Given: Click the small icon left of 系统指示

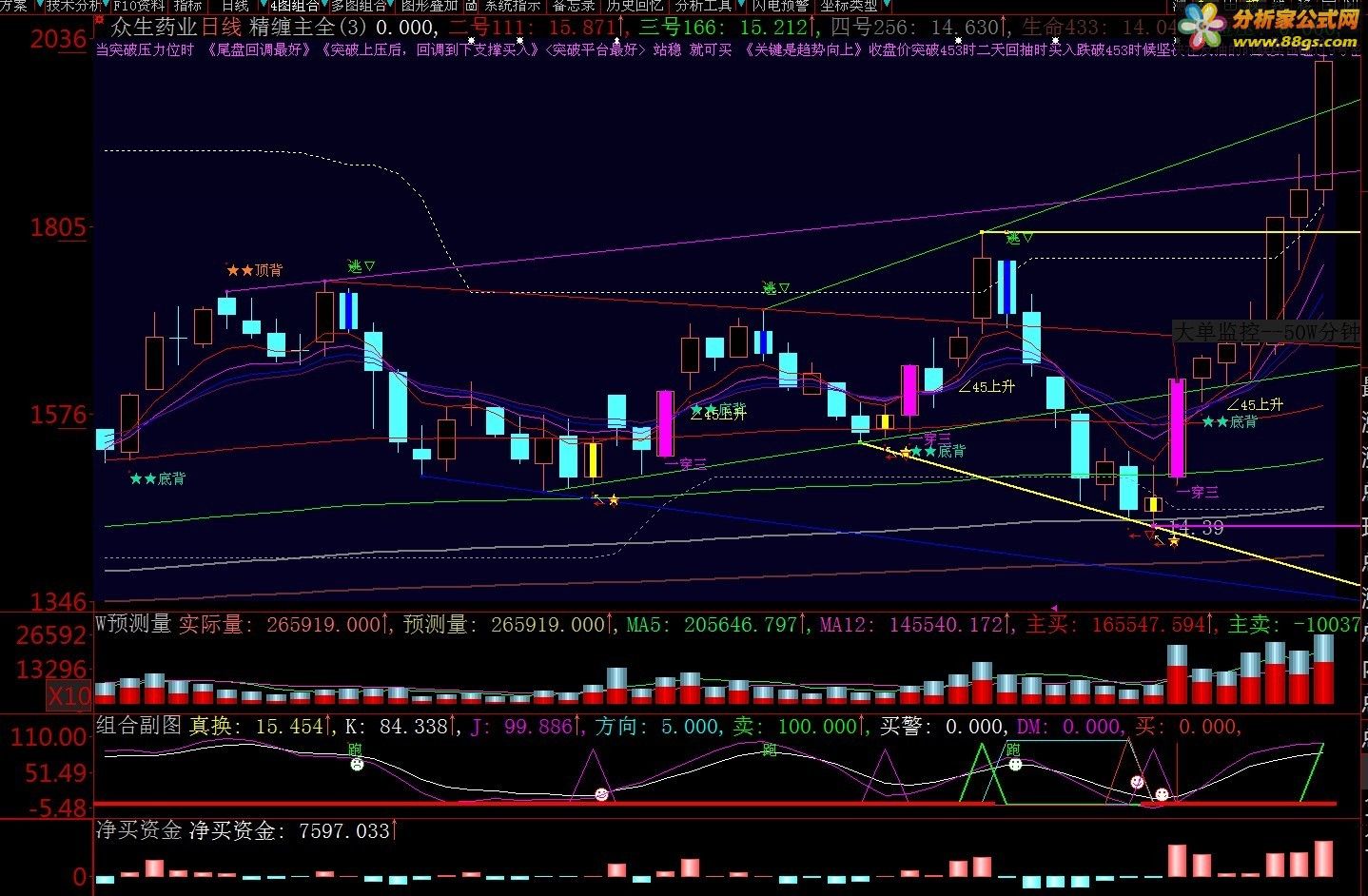Looking at the screenshot, I should (471, 6).
